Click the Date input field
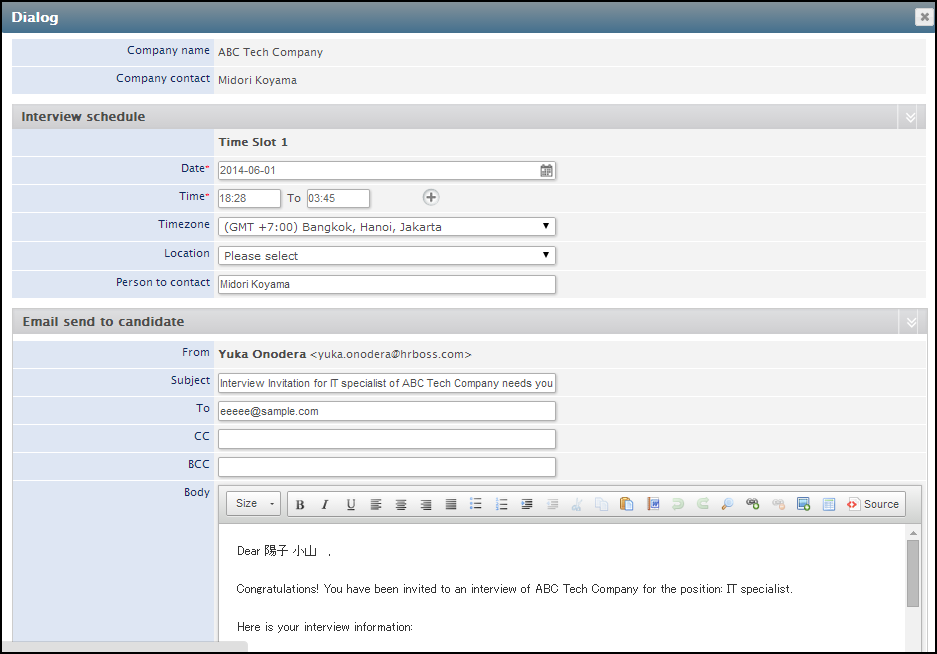 [x=387, y=170]
